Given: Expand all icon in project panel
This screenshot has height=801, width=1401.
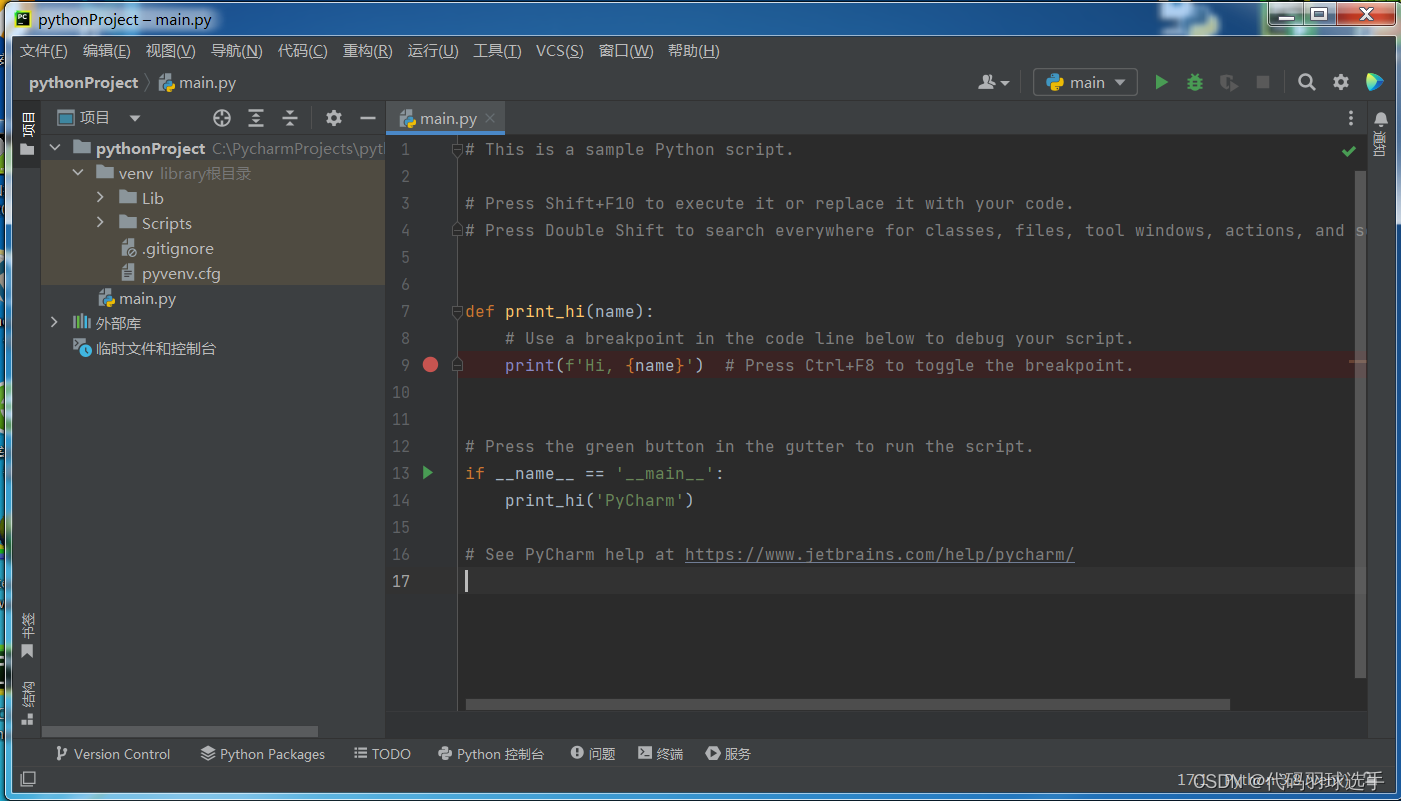Looking at the screenshot, I should point(256,118).
